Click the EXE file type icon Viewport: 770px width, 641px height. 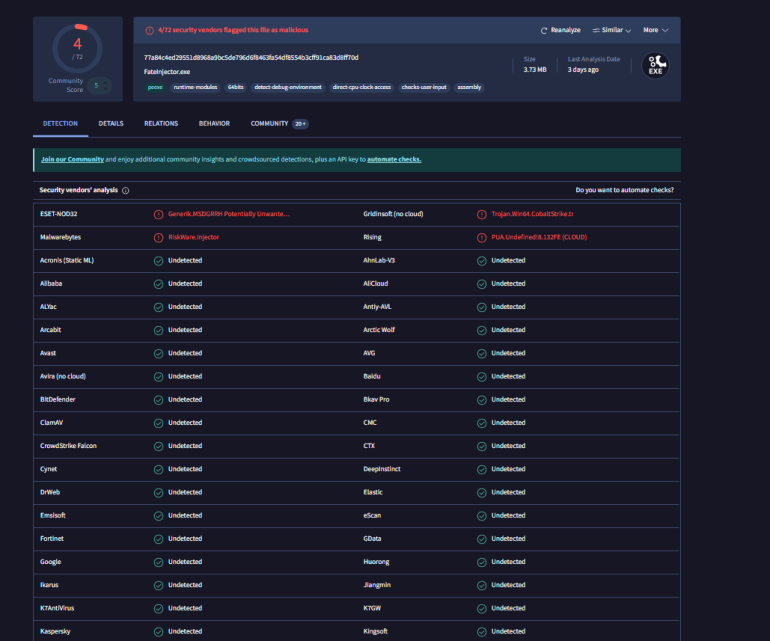(656, 65)
